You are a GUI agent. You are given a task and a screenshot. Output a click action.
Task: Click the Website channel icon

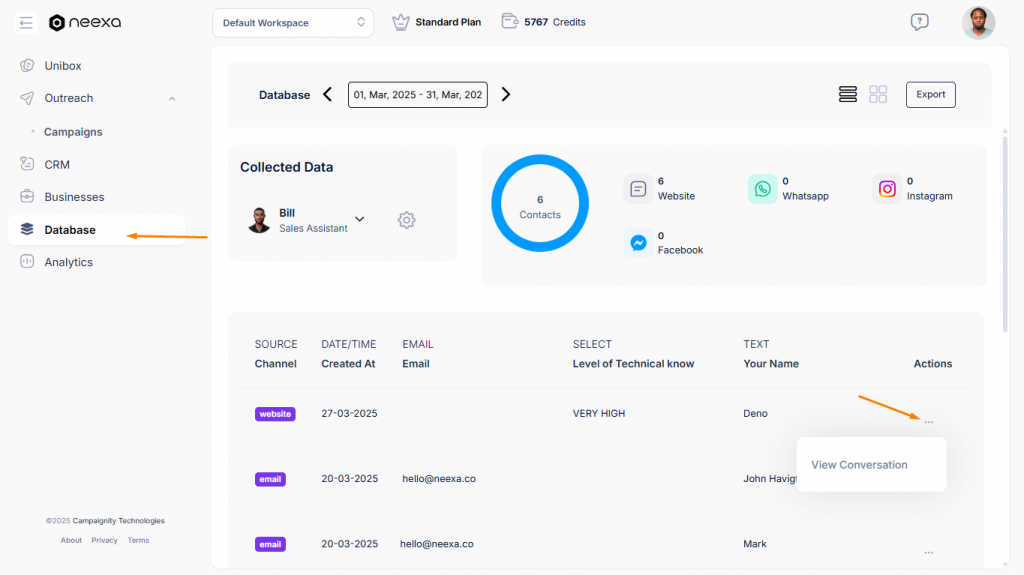[638, 189]
